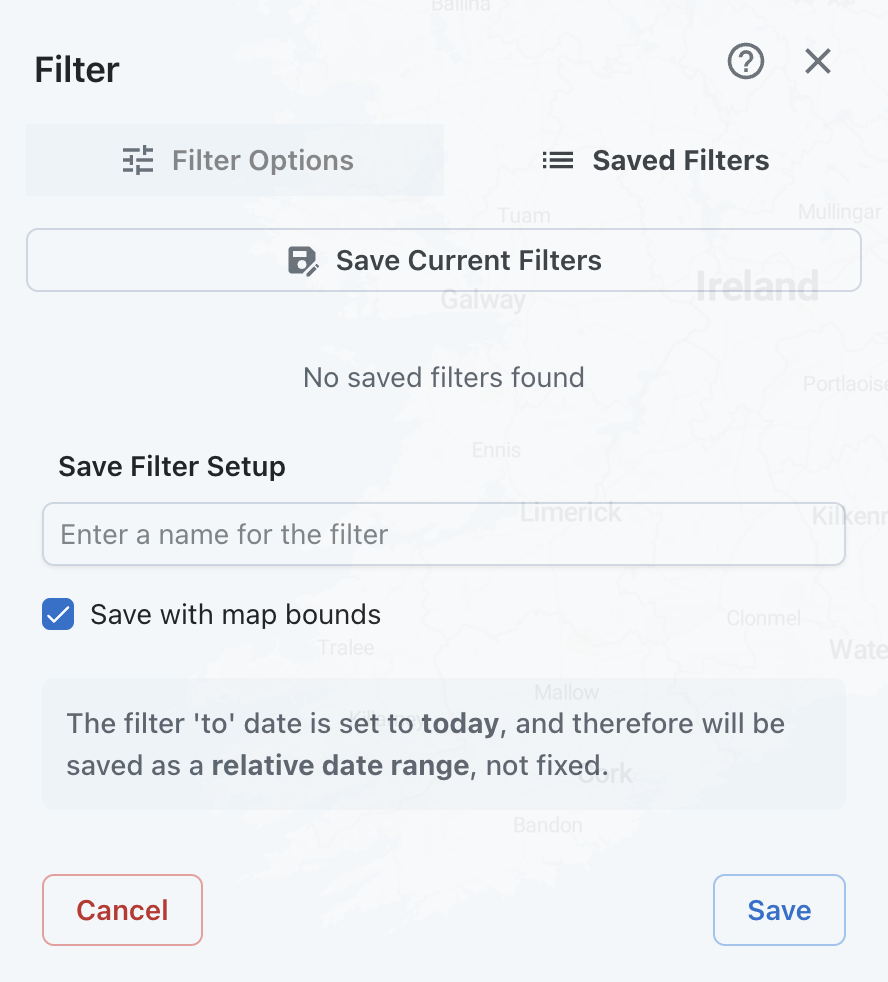Uncheck the Save with map bounds checkbox
The height and width of the screenshot is (982, 888).
(x=58, y=614)
